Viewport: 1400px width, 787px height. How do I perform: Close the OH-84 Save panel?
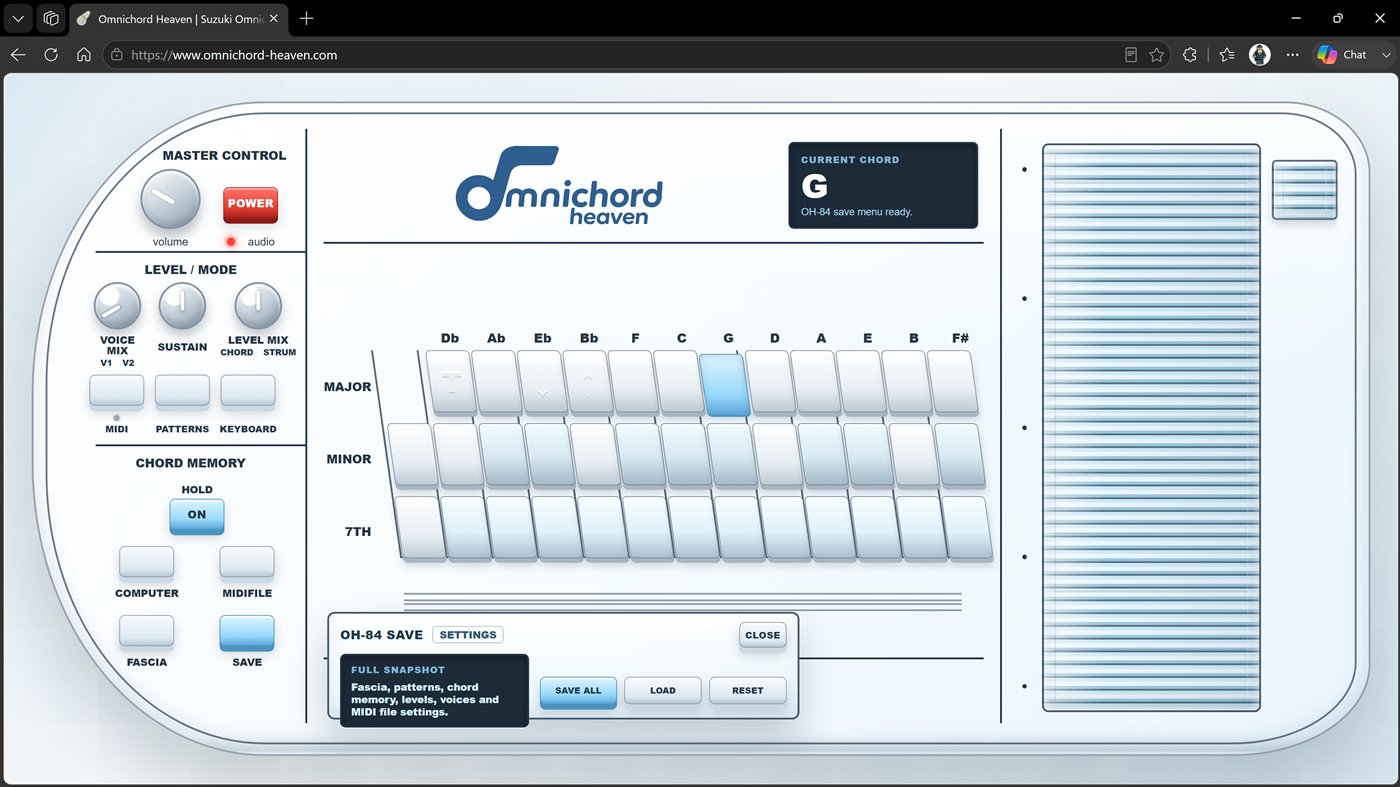click(763, 636)
